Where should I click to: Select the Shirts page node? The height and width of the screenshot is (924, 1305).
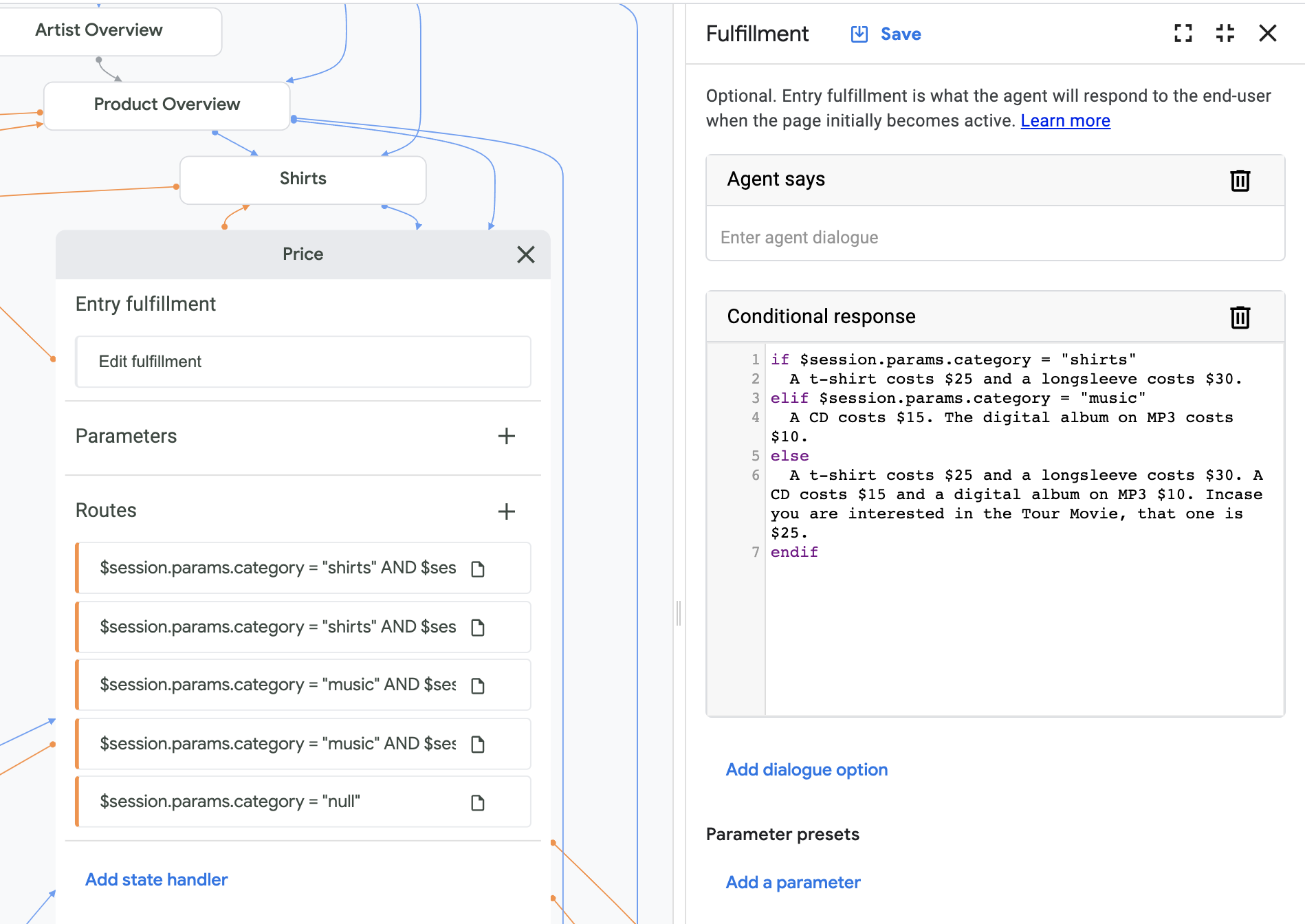[x=303, y=179]
